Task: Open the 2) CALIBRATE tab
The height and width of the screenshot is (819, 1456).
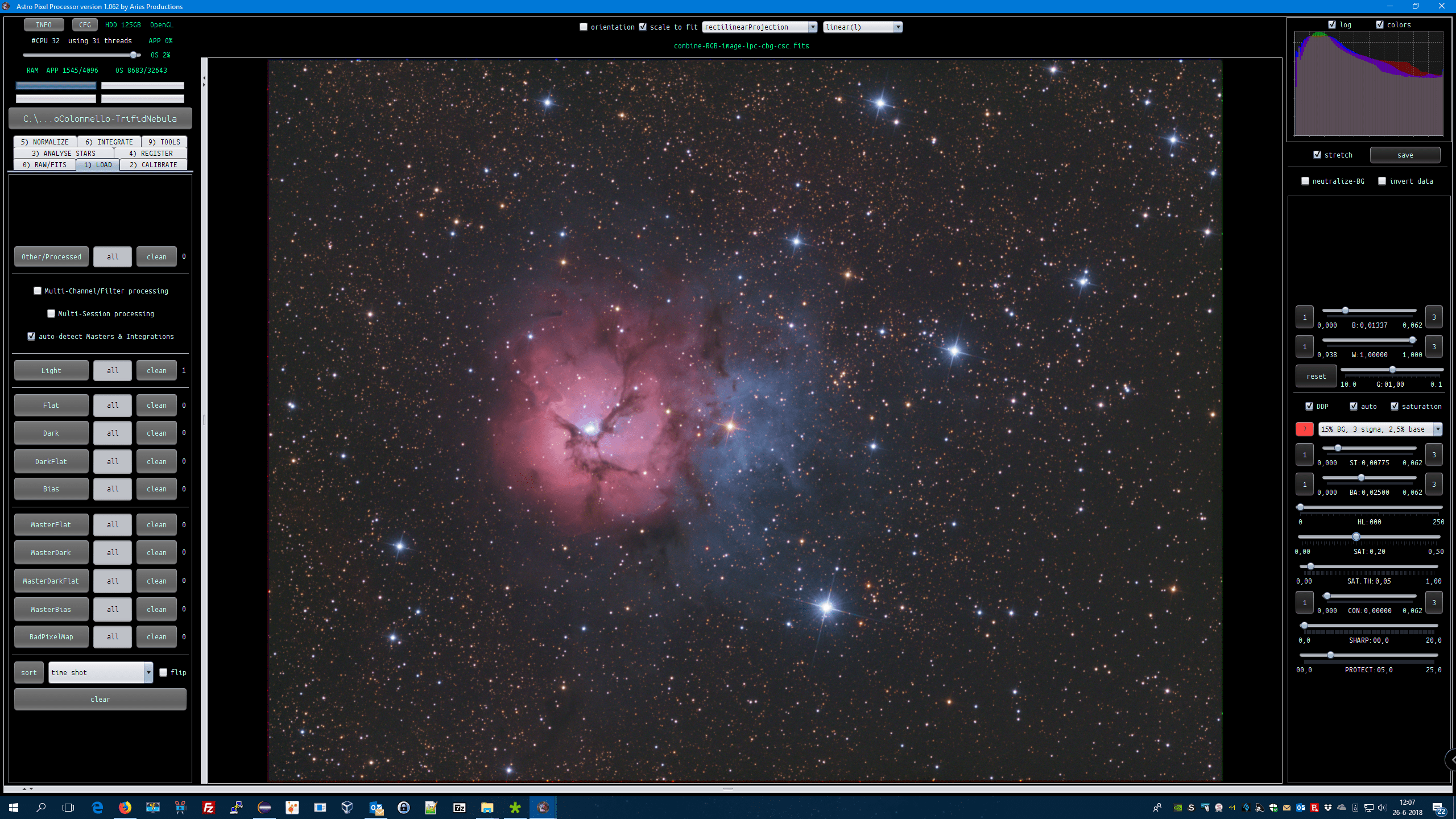Action: click(x=154, y=165)
